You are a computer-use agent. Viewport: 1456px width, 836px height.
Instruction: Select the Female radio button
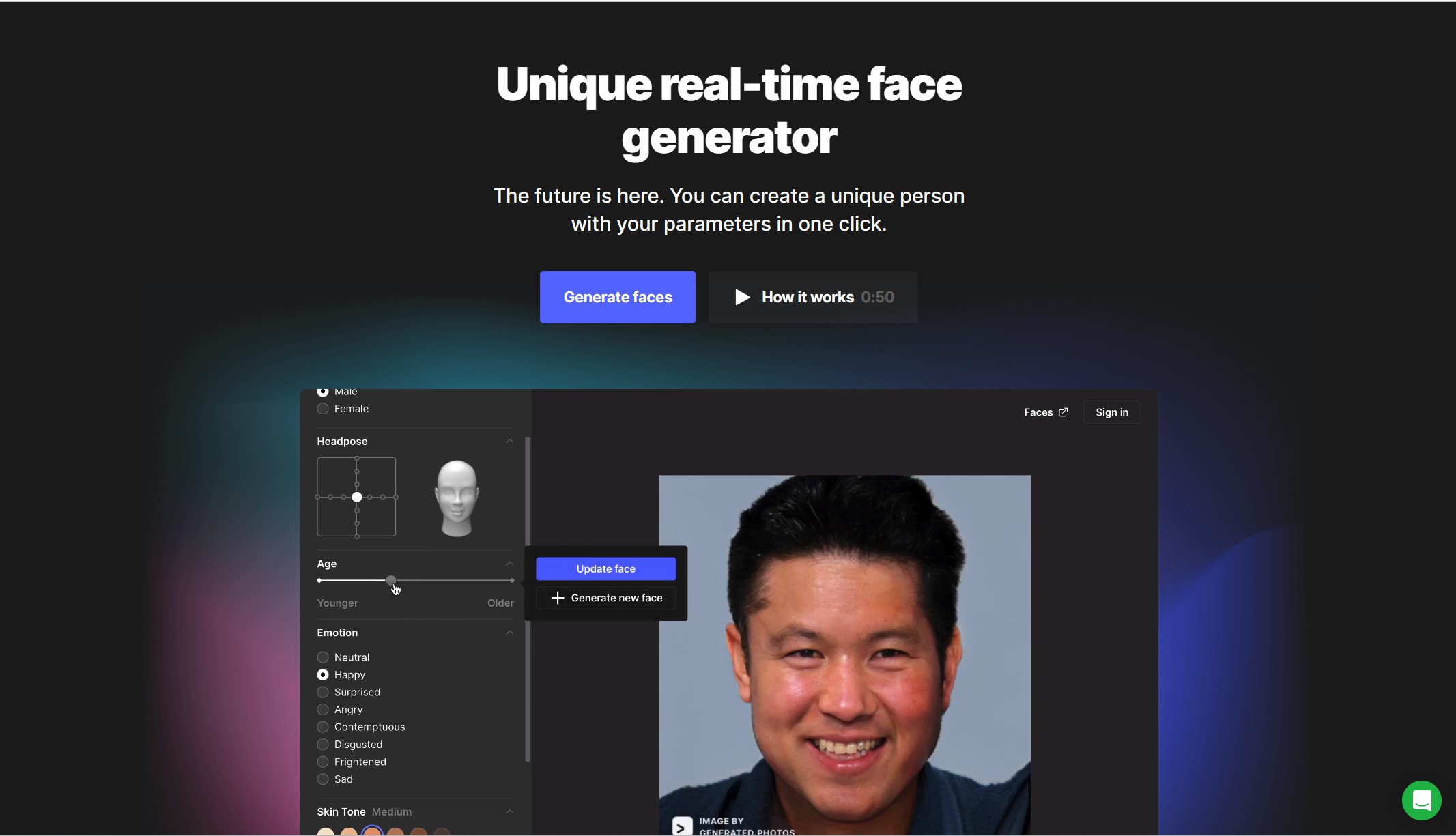(x=322, y=408)
